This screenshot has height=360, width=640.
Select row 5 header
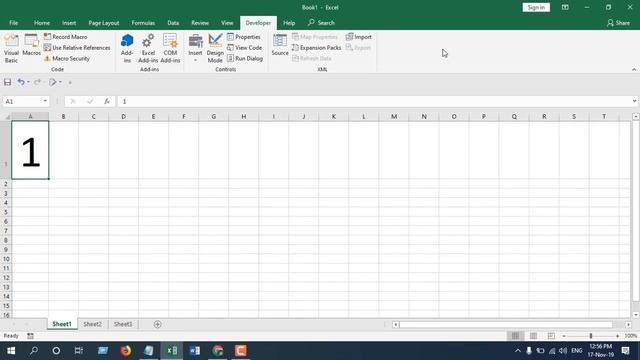tap(6, 212)
